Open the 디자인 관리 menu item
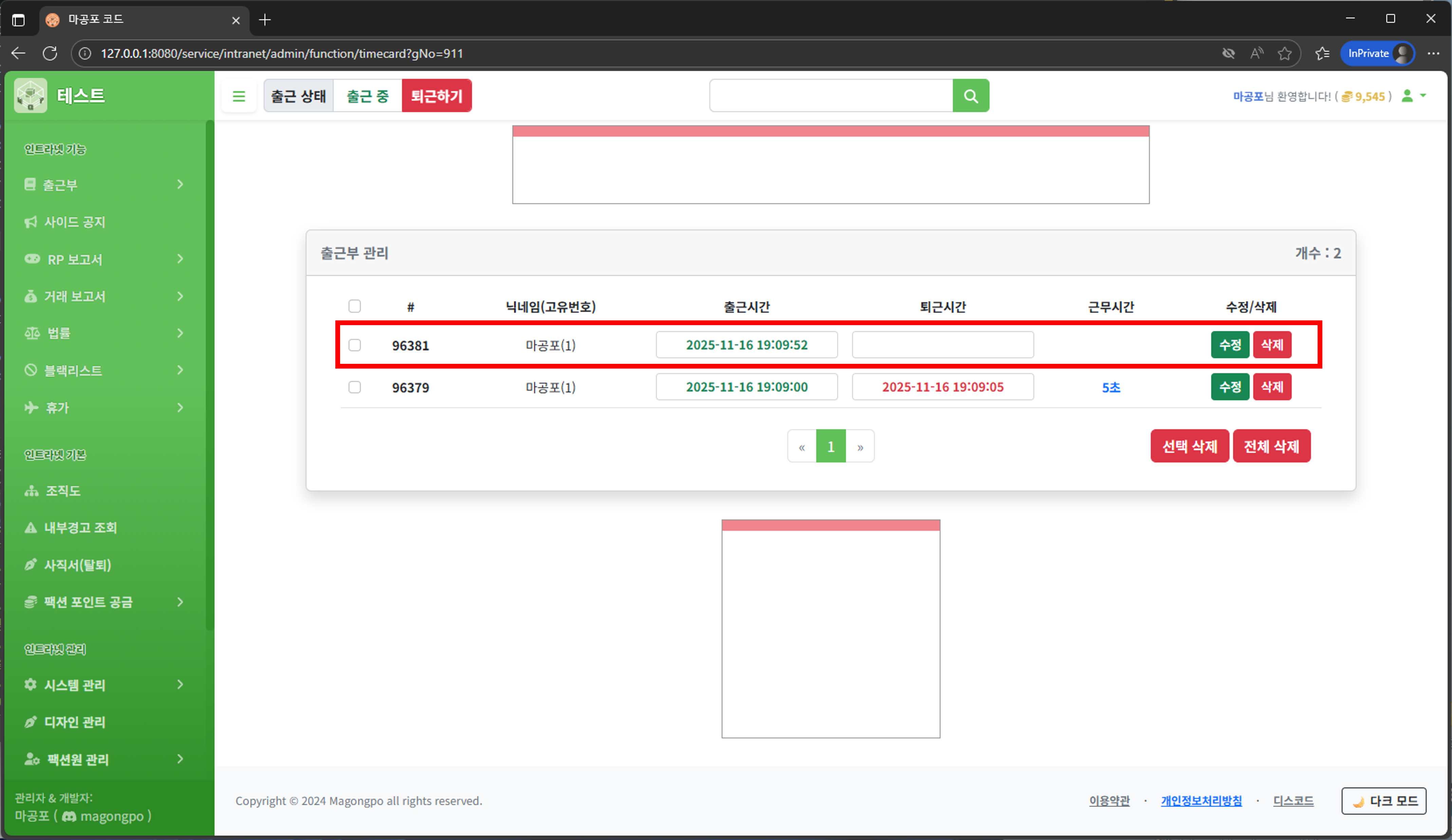This screenshot has height=840, width=1452. pos(75,722)
